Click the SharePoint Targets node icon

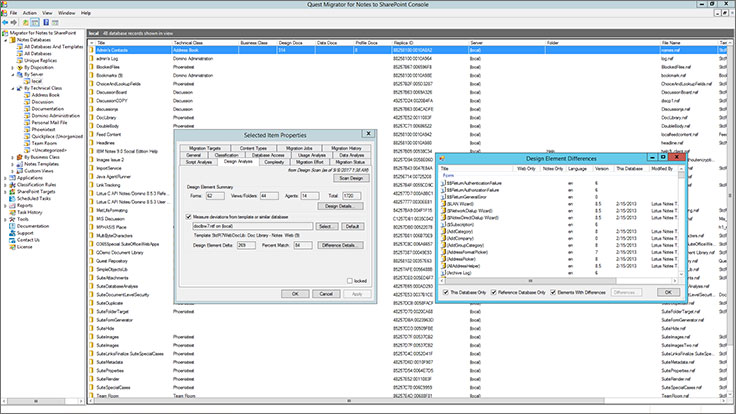(x=13, y=192)
